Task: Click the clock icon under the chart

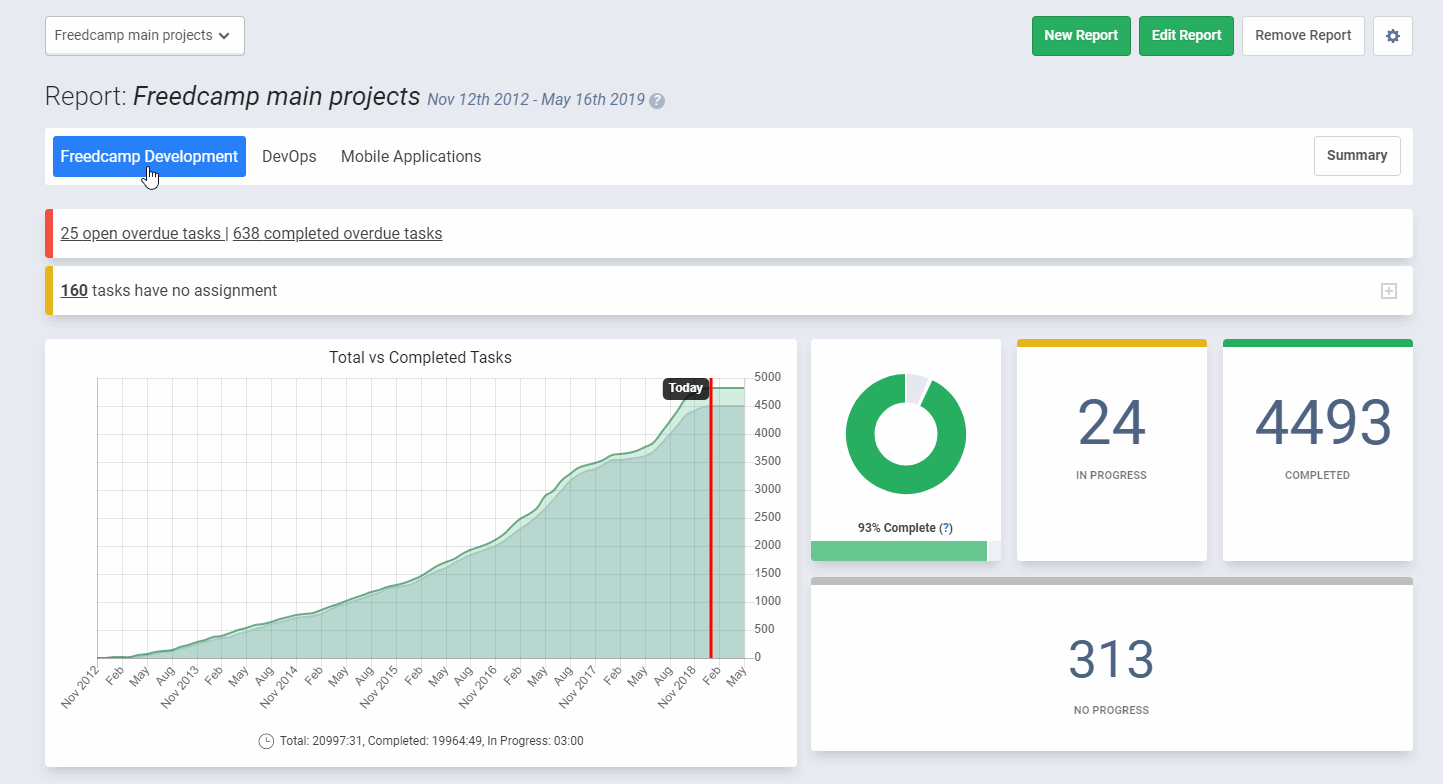Action: 266,741
